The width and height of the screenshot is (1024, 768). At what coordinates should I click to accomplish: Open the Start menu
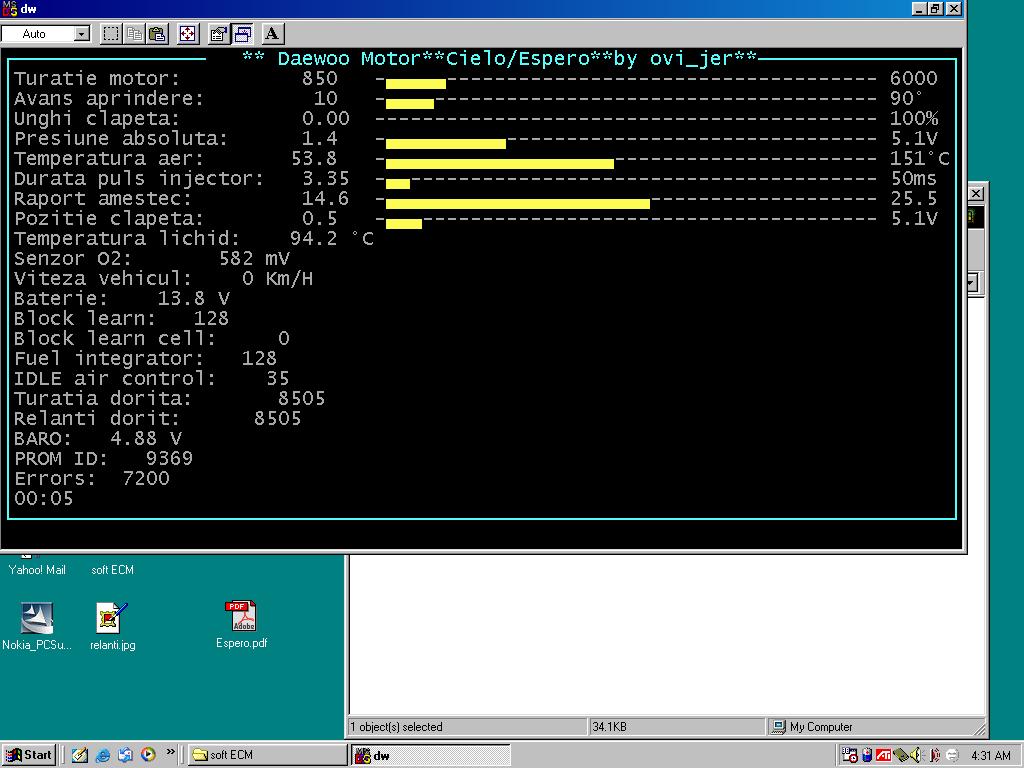[x=29, y=755]
